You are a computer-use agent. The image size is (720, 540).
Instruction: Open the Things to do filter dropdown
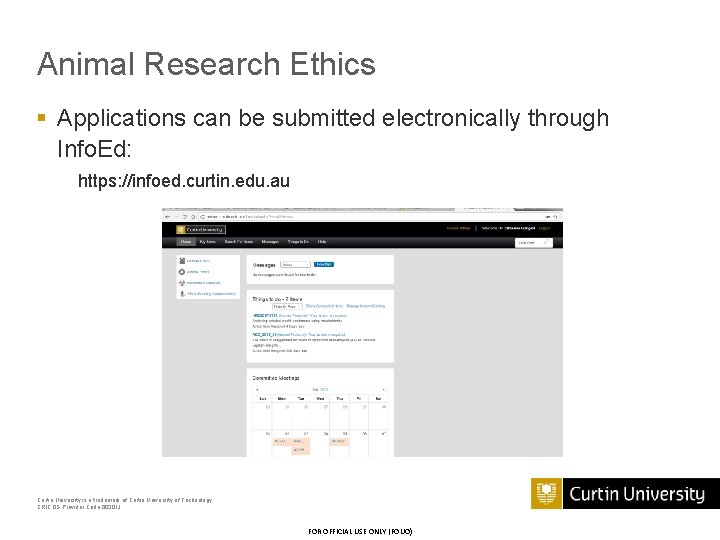[287, 306]
